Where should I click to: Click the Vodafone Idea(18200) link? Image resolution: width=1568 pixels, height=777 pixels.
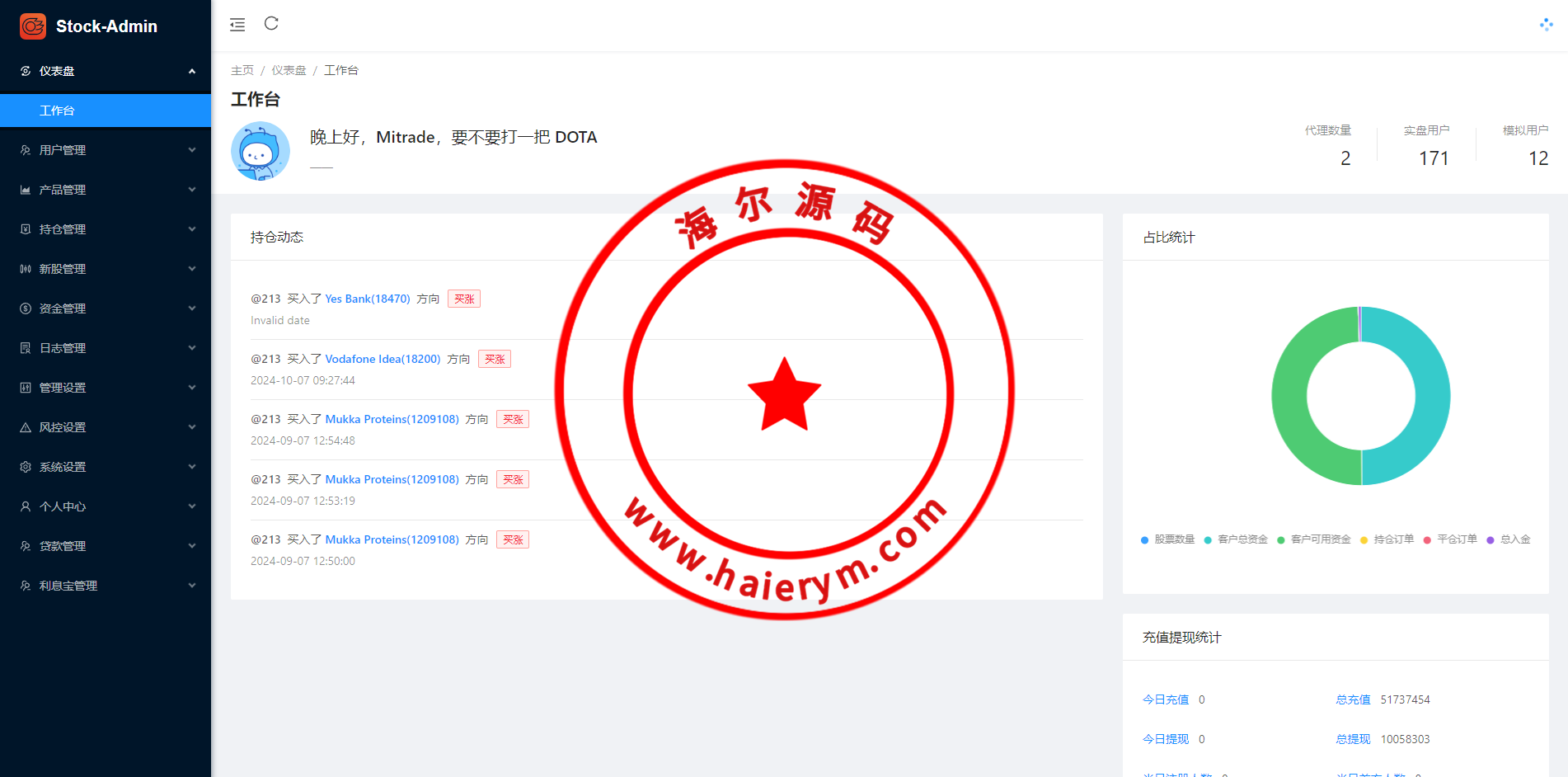pyautogui.click(x=383, y=359)
